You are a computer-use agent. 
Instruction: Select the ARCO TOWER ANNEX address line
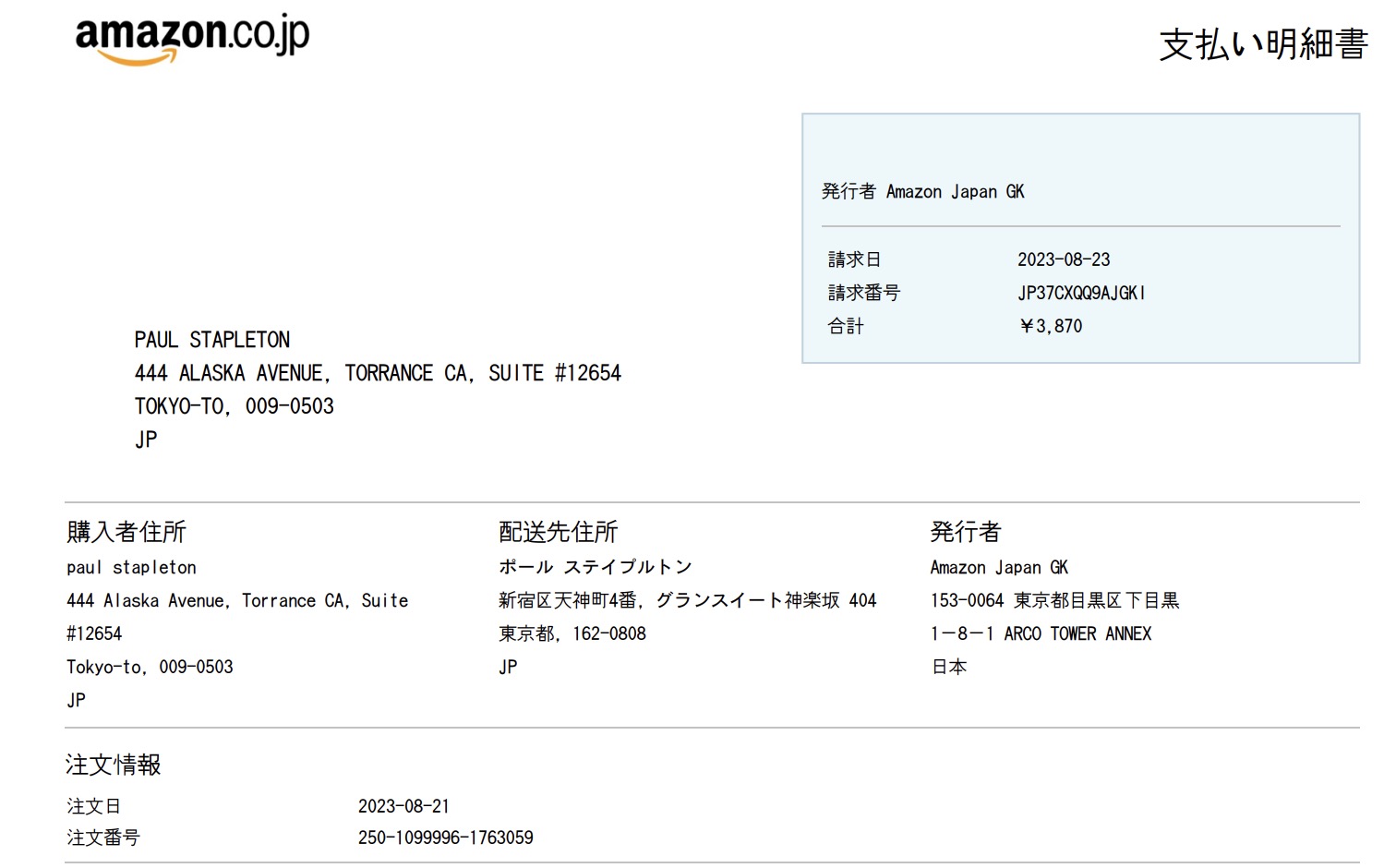(x=1041, y=633)
